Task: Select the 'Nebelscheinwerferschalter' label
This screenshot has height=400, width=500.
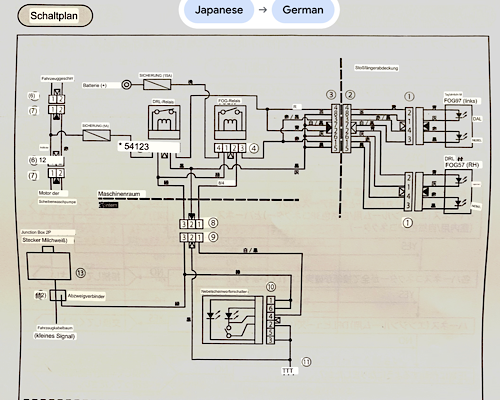Action: (x=224, y=291)
